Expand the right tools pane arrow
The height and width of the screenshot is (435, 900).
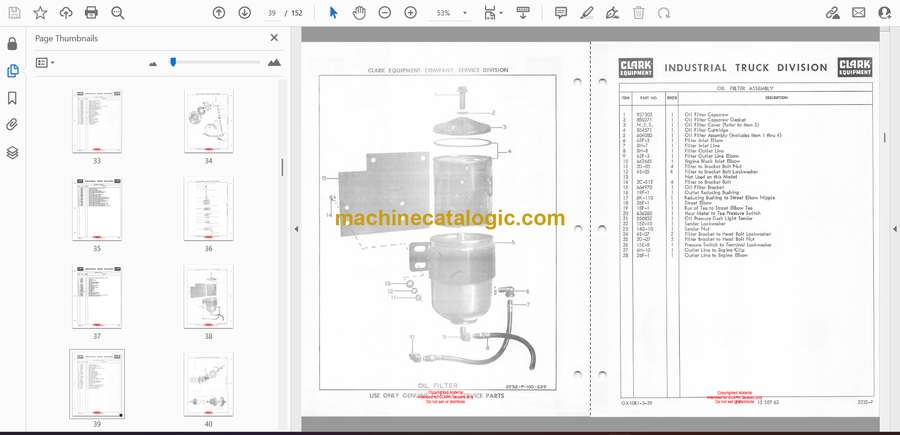[894, 229]
